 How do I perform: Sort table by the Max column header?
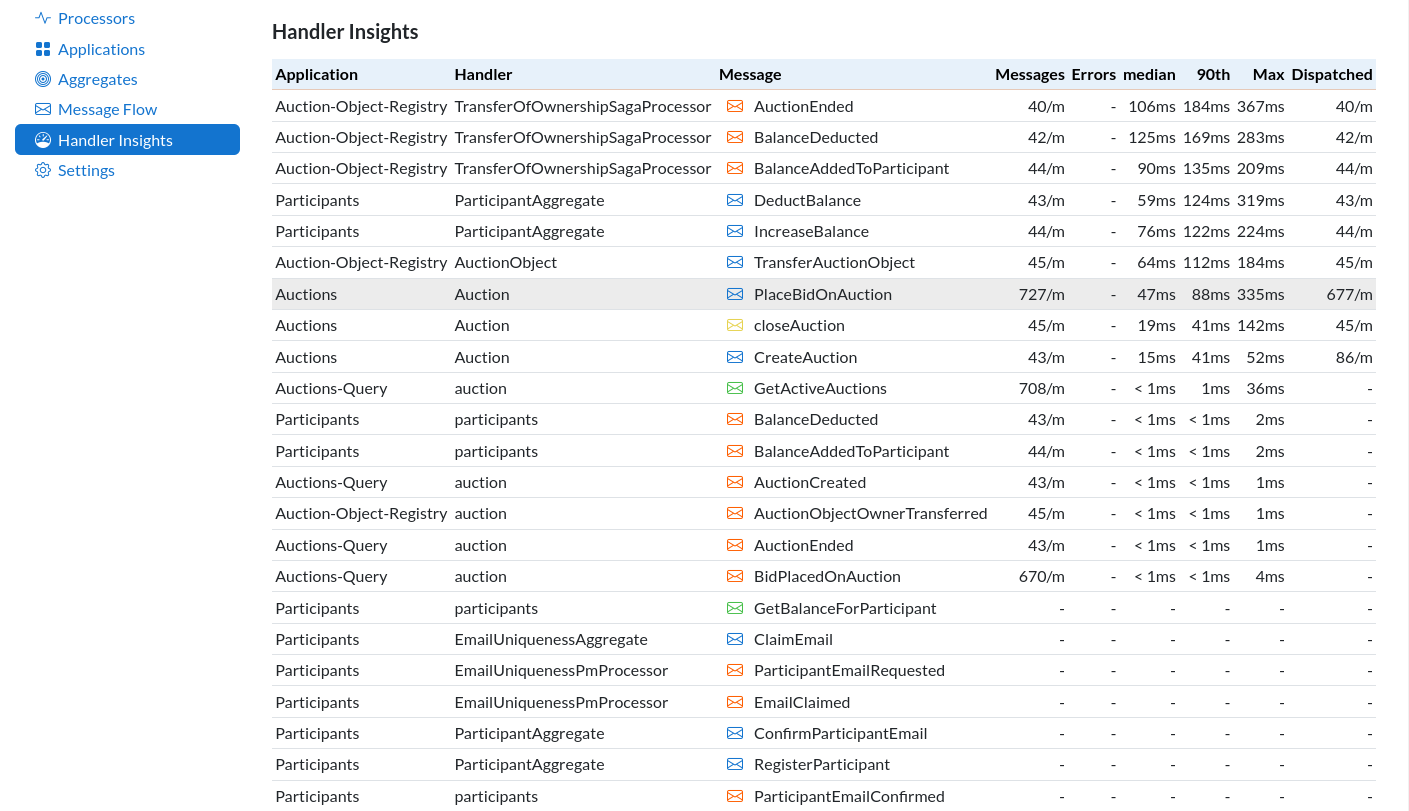click(x=1268, y=74)
